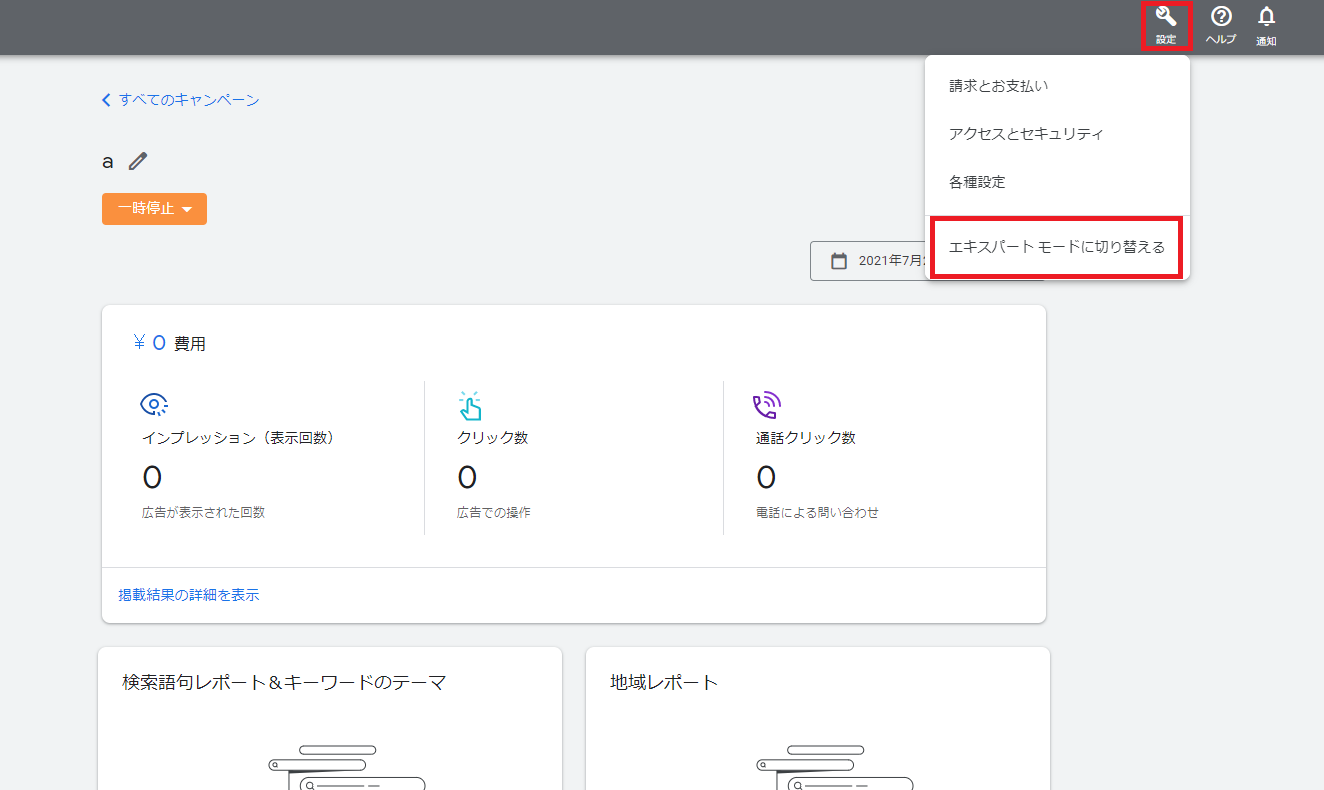The height and width of the screenshot is (790, 1324).
Task: Click 電話による問い合わせ description text
Action: pyautogui.click(x=818, y=512)
